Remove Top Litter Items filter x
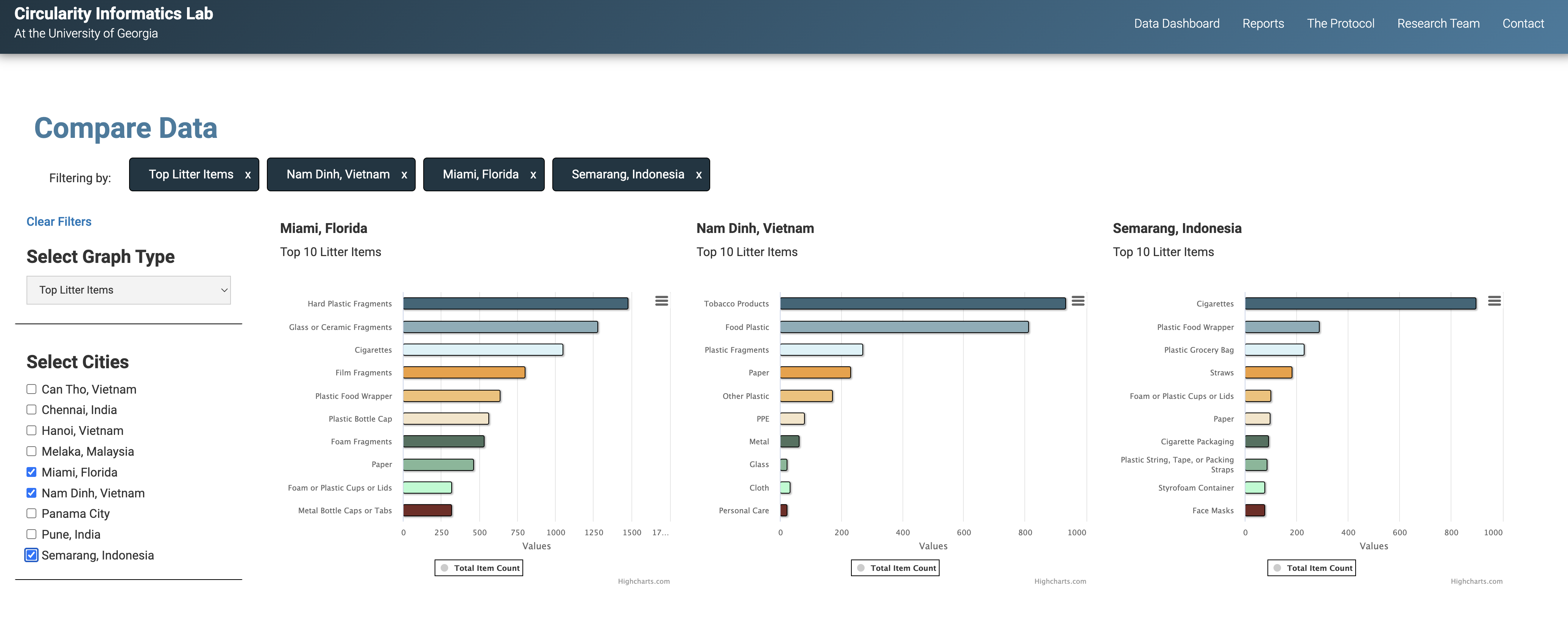 (x=248, y=175)
